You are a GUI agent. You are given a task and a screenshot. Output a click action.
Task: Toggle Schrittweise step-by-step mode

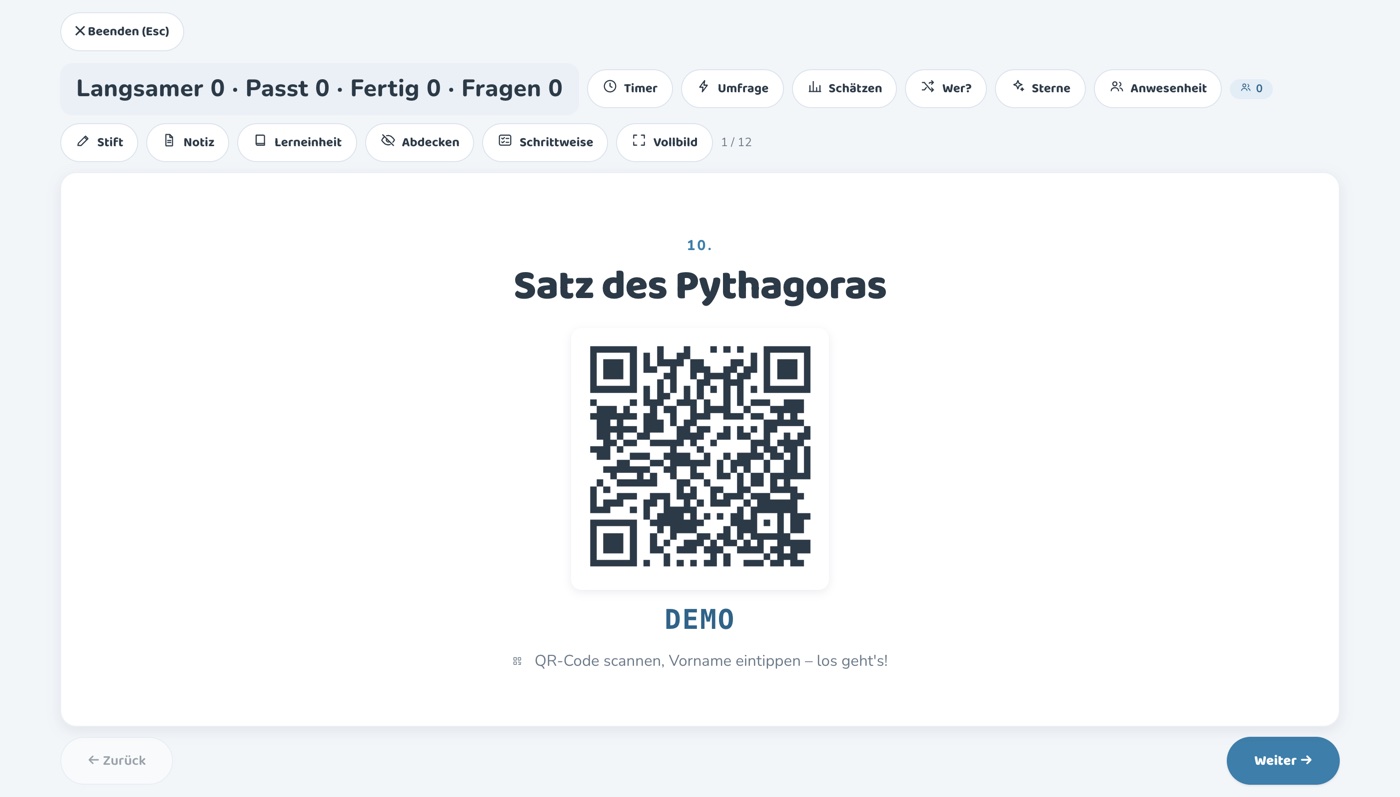[545, 142]
